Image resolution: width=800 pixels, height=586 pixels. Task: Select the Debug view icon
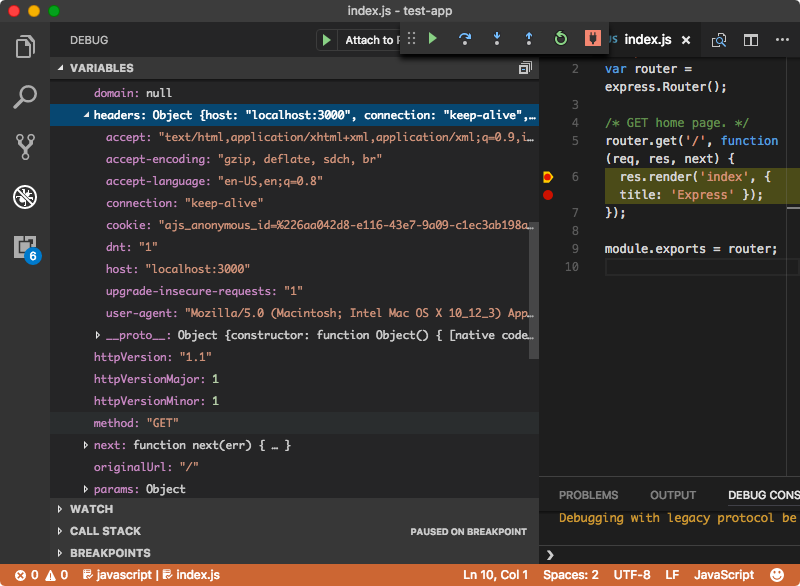25,197
